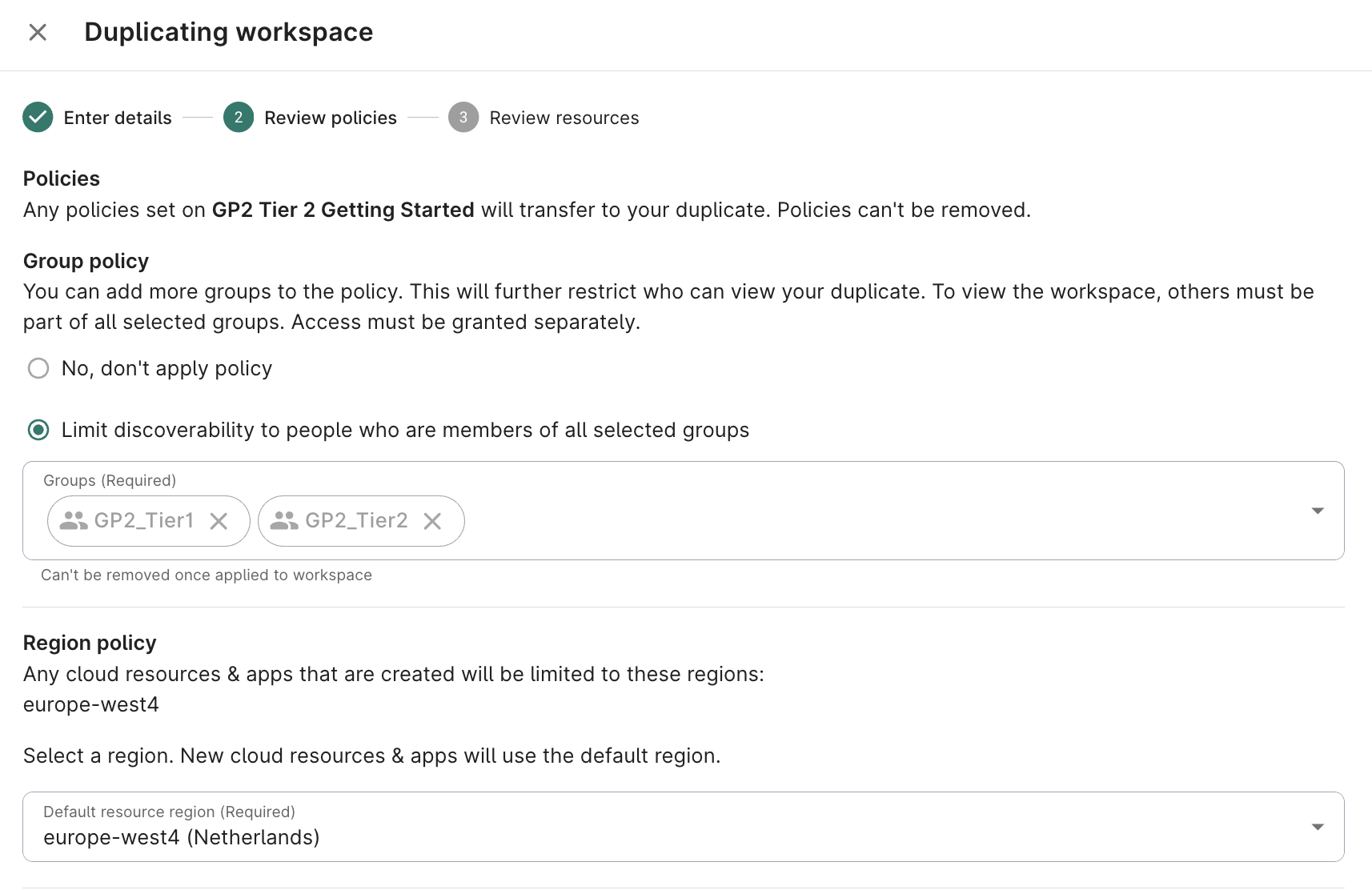The height and width of the screenshot is (890, 1372).
Task: Switch to the Review policies step
Action: (x=330, y=117)
